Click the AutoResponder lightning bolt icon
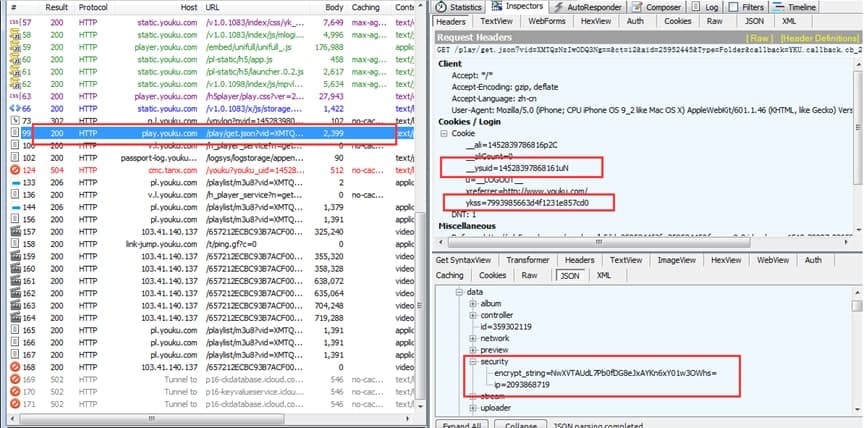 tap(557, 6)
